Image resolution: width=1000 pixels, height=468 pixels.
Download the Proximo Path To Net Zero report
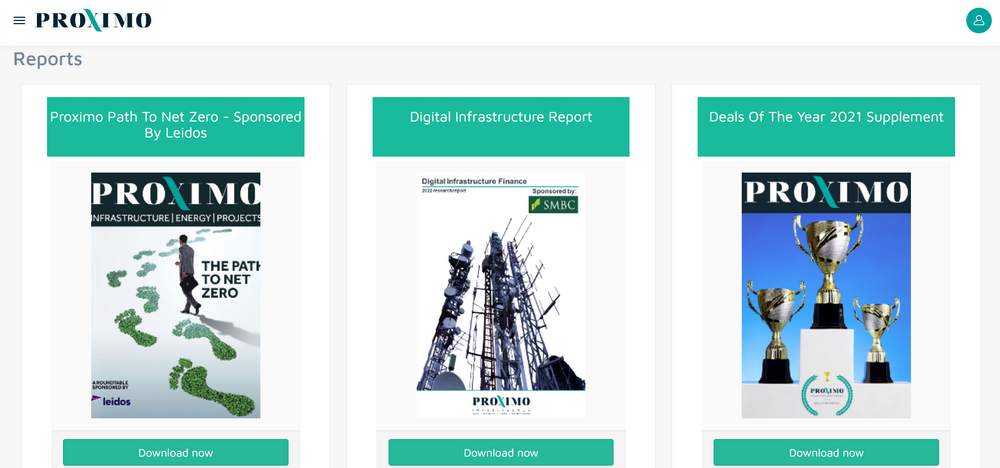(176, 453)
